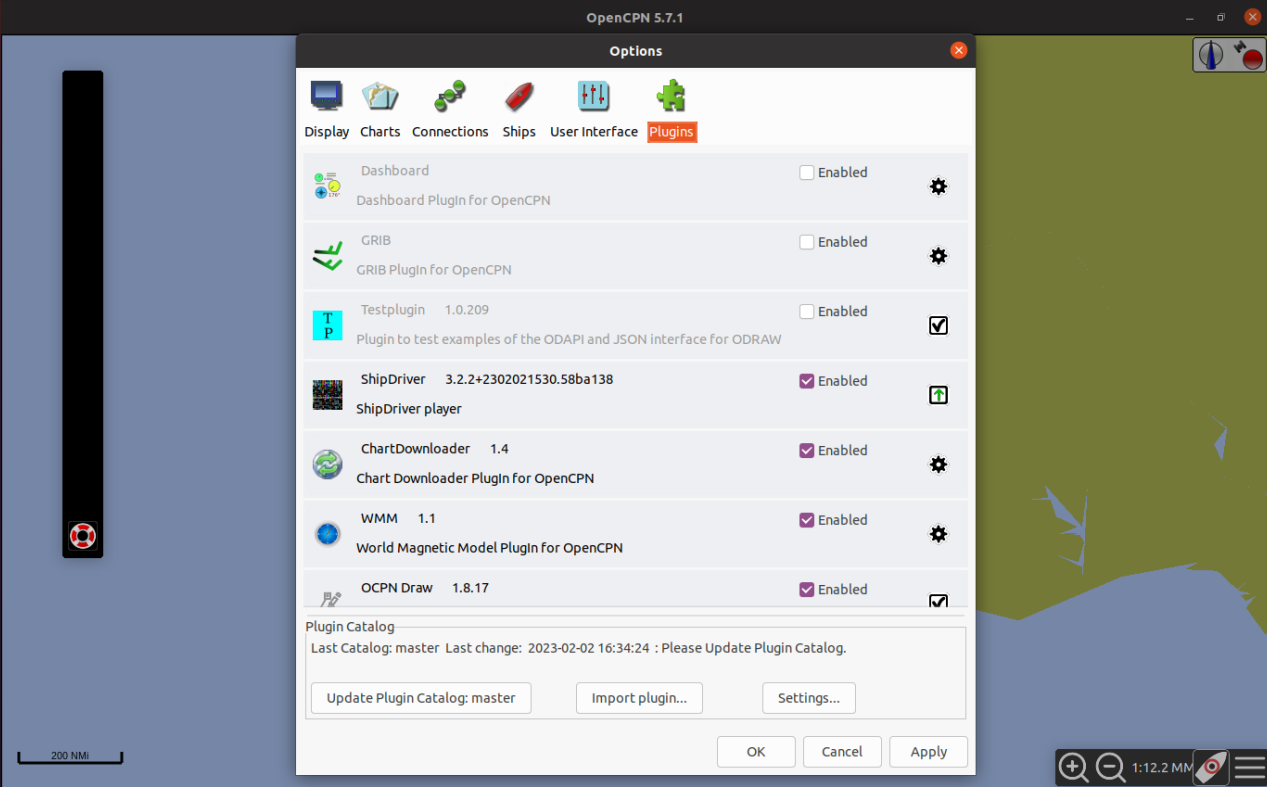This screenshot has width=1267, height=787.
Task: Click the ShipDriver update arrow icon
Action: tap(938, 395)
